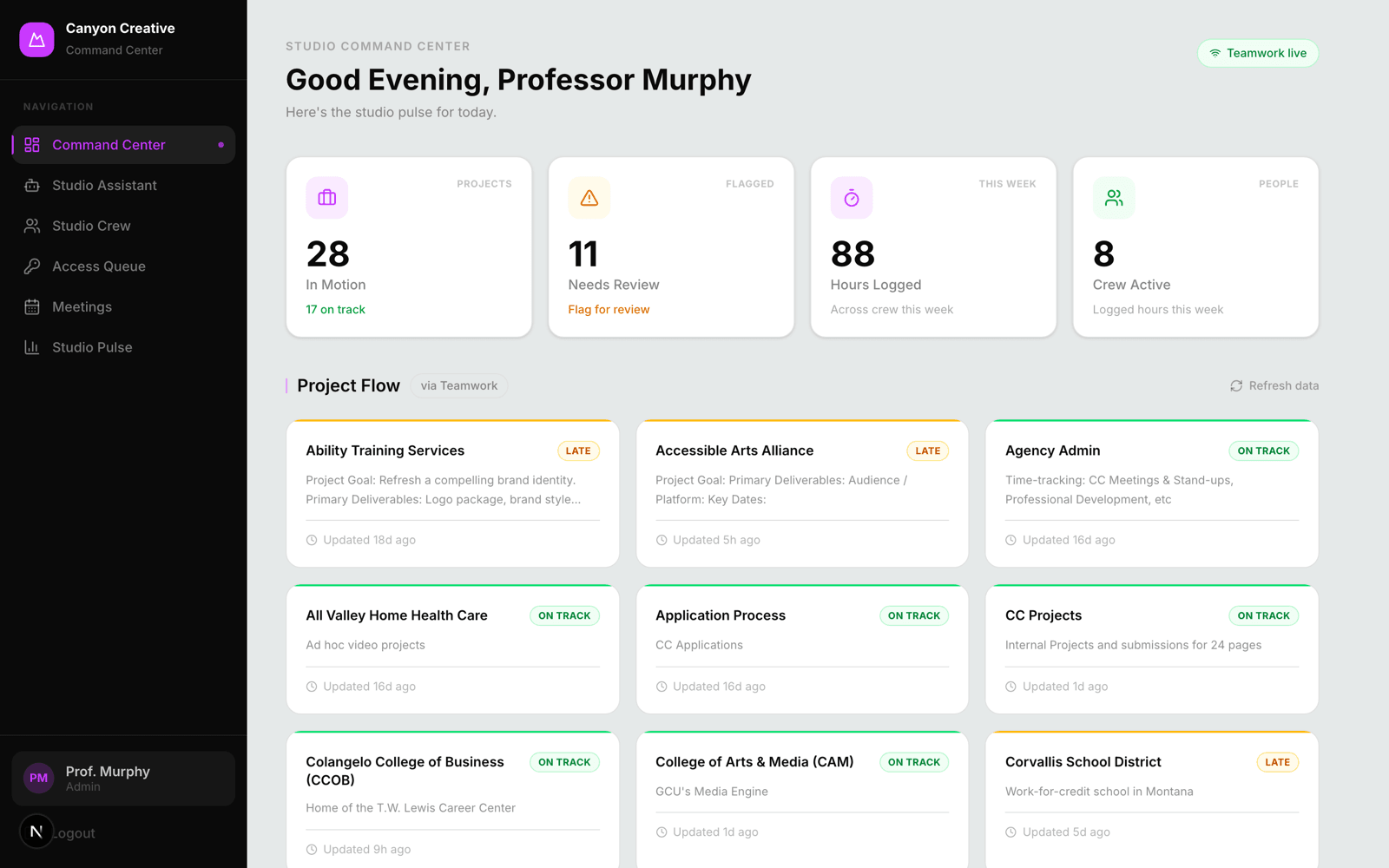Viewport: 1389px width, 868px height.
Task: Open Command Center in the sidebar
Action: tap(123, 145)
